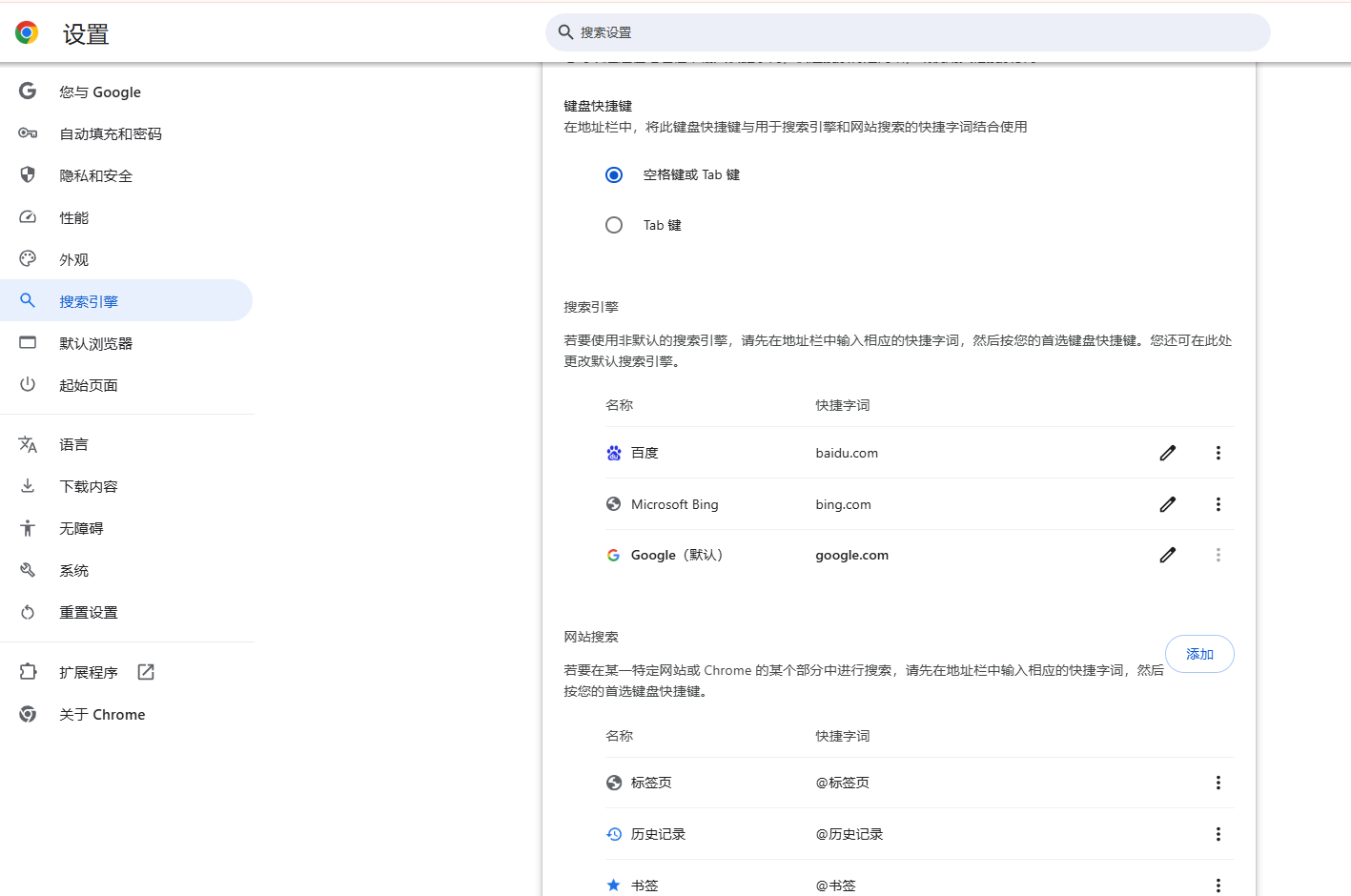Click the speedometer performance icon
Screen dimensions: 1351x896
(28, 216)
